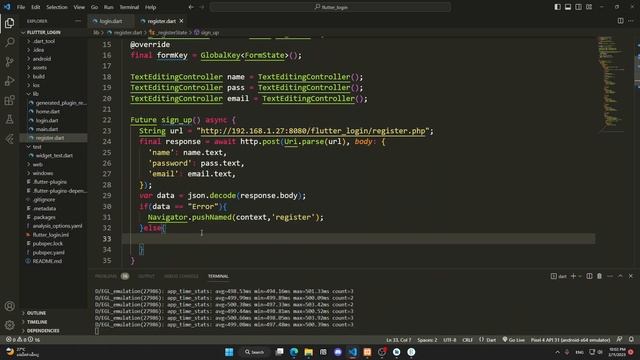
Task: Split the terminal panel
Action: pyautogui.click(x=589, y=276)
